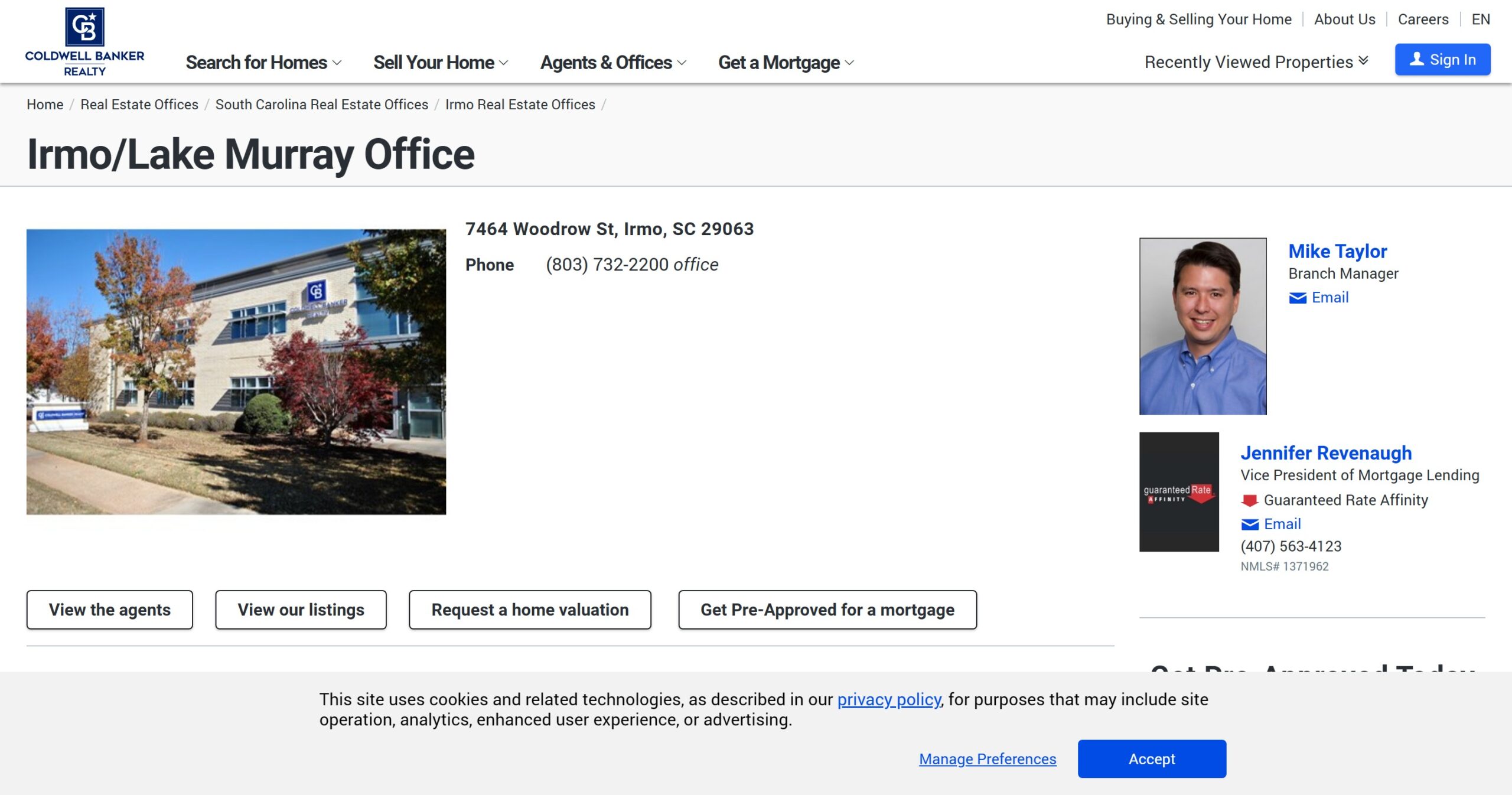Click View the agents button
Viewport: 1512px width, 795px height.
click(110, 610)
